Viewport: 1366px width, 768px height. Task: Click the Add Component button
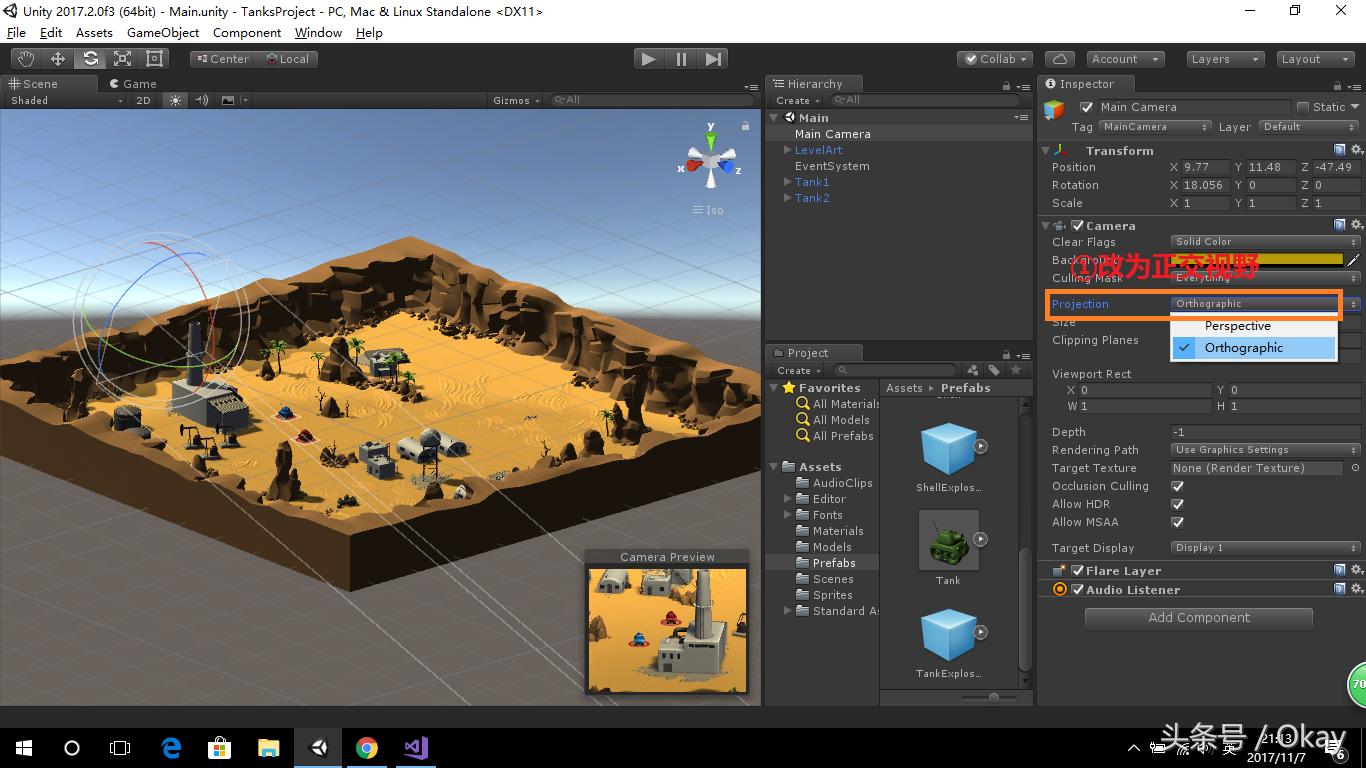click(x=1197, y=618)
